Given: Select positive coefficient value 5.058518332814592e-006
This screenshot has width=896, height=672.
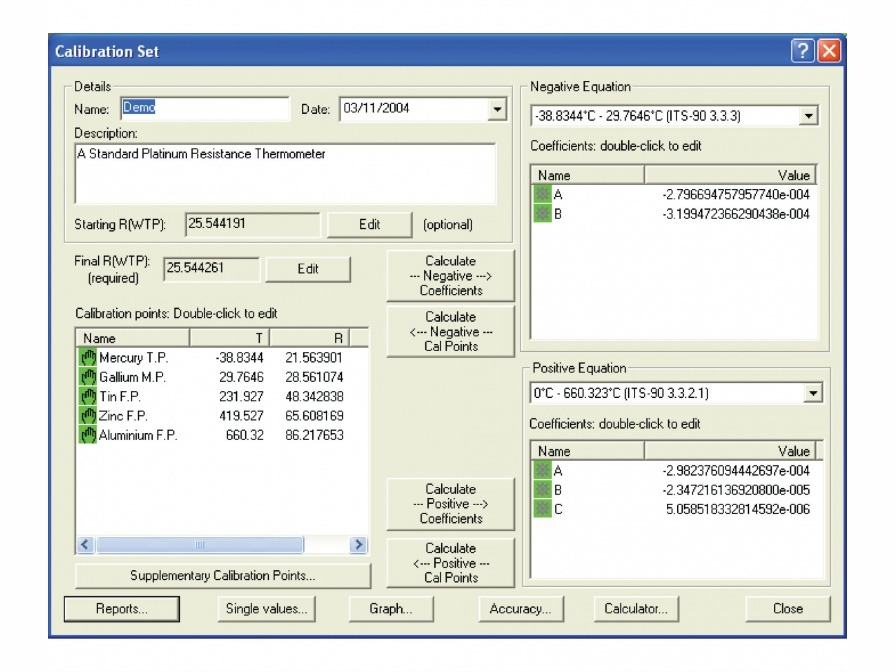Looking at the screenshot, I should click(x=738, y=509).
